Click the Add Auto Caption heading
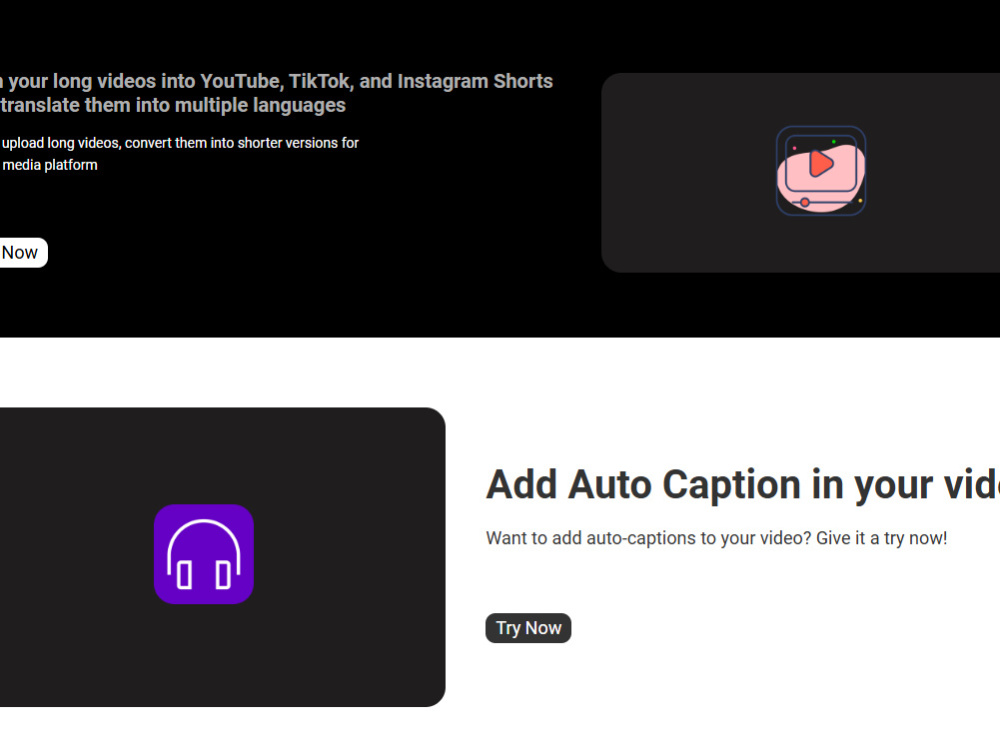The width and height of the screenshot is (1000, 750). point(743,485)
